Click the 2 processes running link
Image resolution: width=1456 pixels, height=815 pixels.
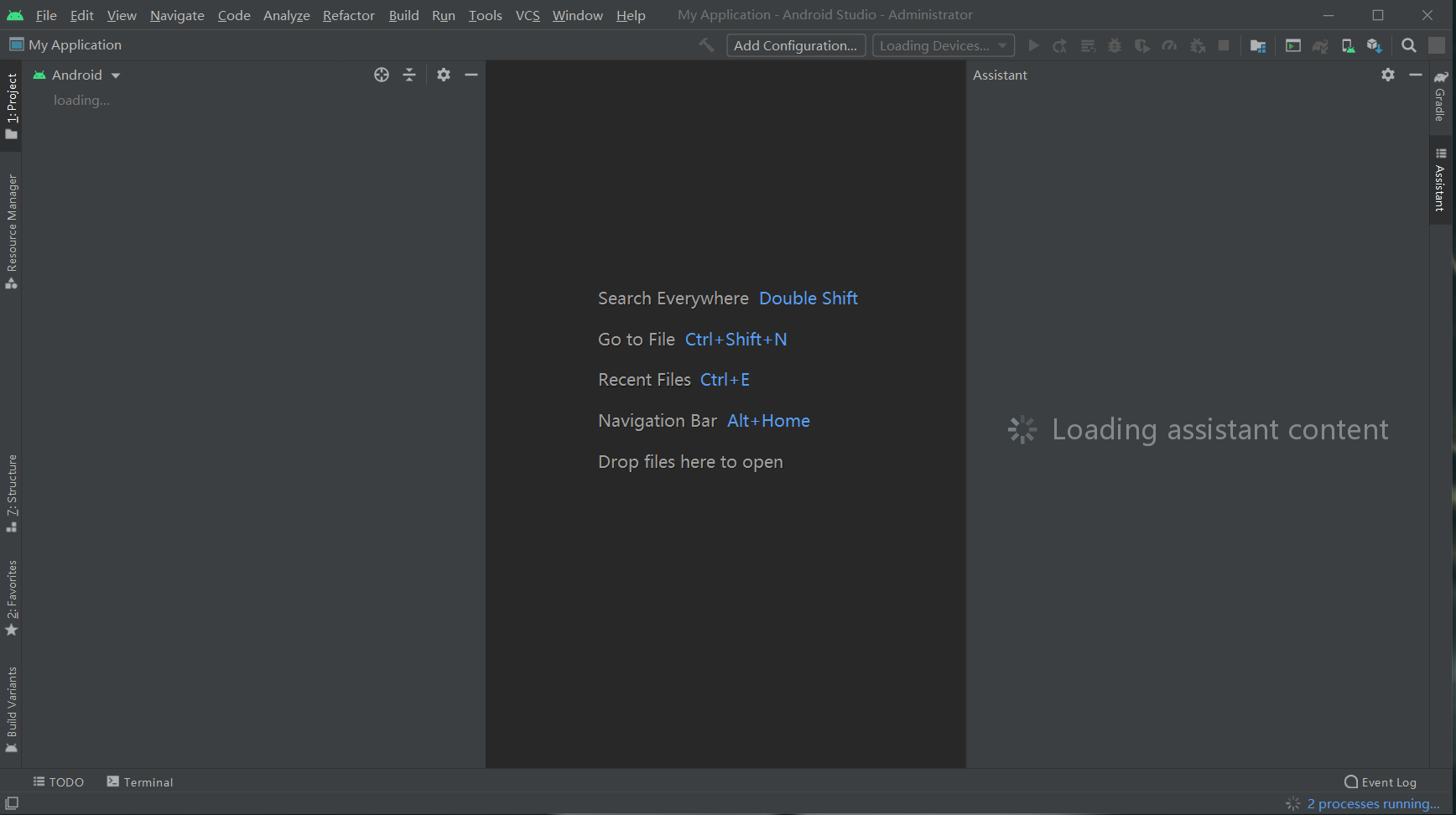pyautogui.click(x=1373, y=803)
